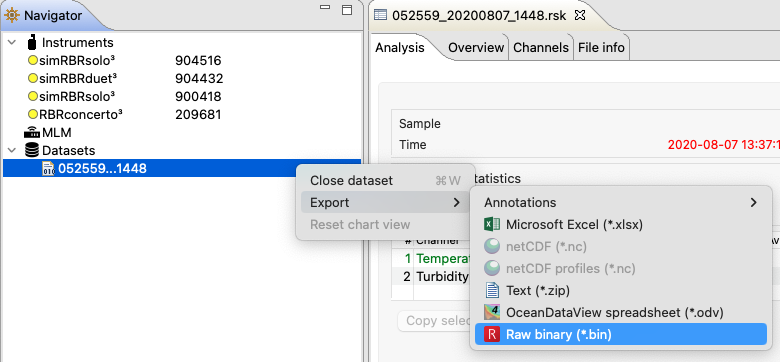
Task: Click the 052559...1448 dataset file icon
Action: coord(48,169)
